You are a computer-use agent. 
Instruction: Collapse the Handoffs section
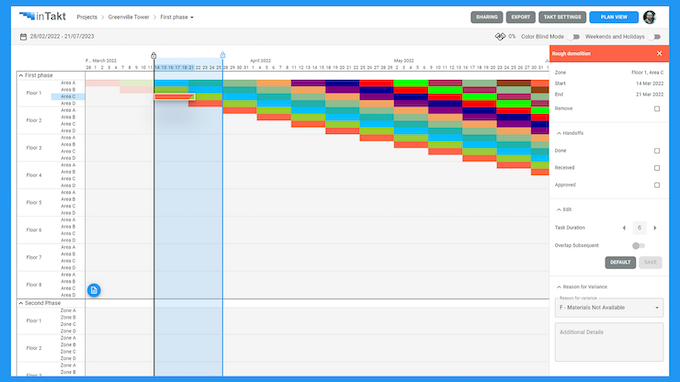559,133
